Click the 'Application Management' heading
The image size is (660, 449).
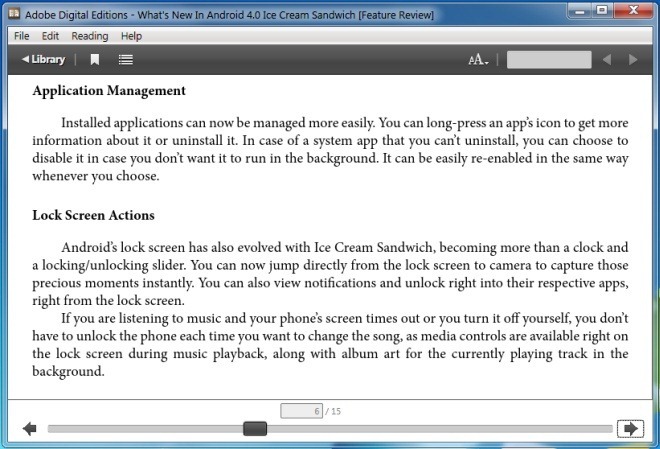pyautogui.click(x=109, y=91)
